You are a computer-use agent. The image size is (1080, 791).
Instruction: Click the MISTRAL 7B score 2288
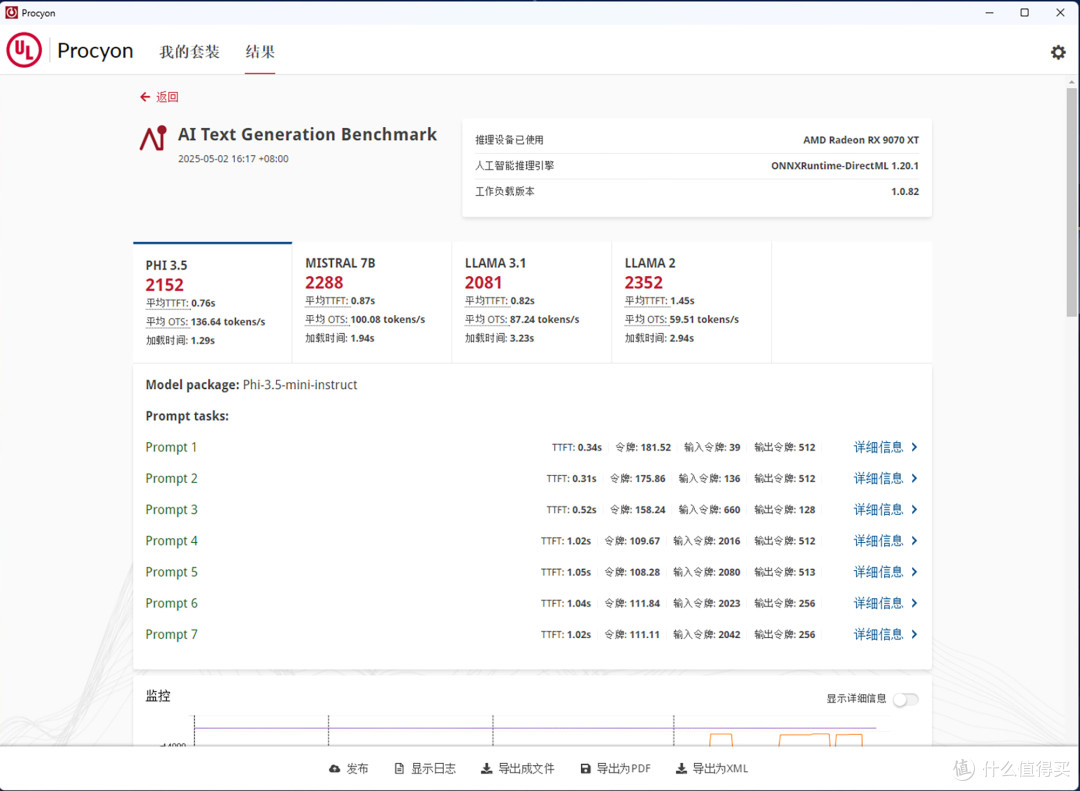pyautogui.click(x=324, y=282)
